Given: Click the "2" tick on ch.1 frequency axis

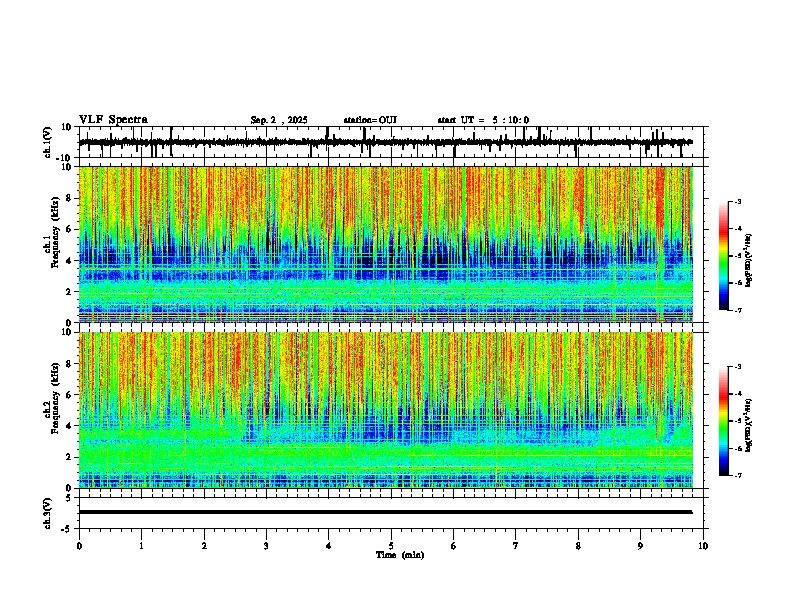Looking at the screenshot, I should 70,292.
